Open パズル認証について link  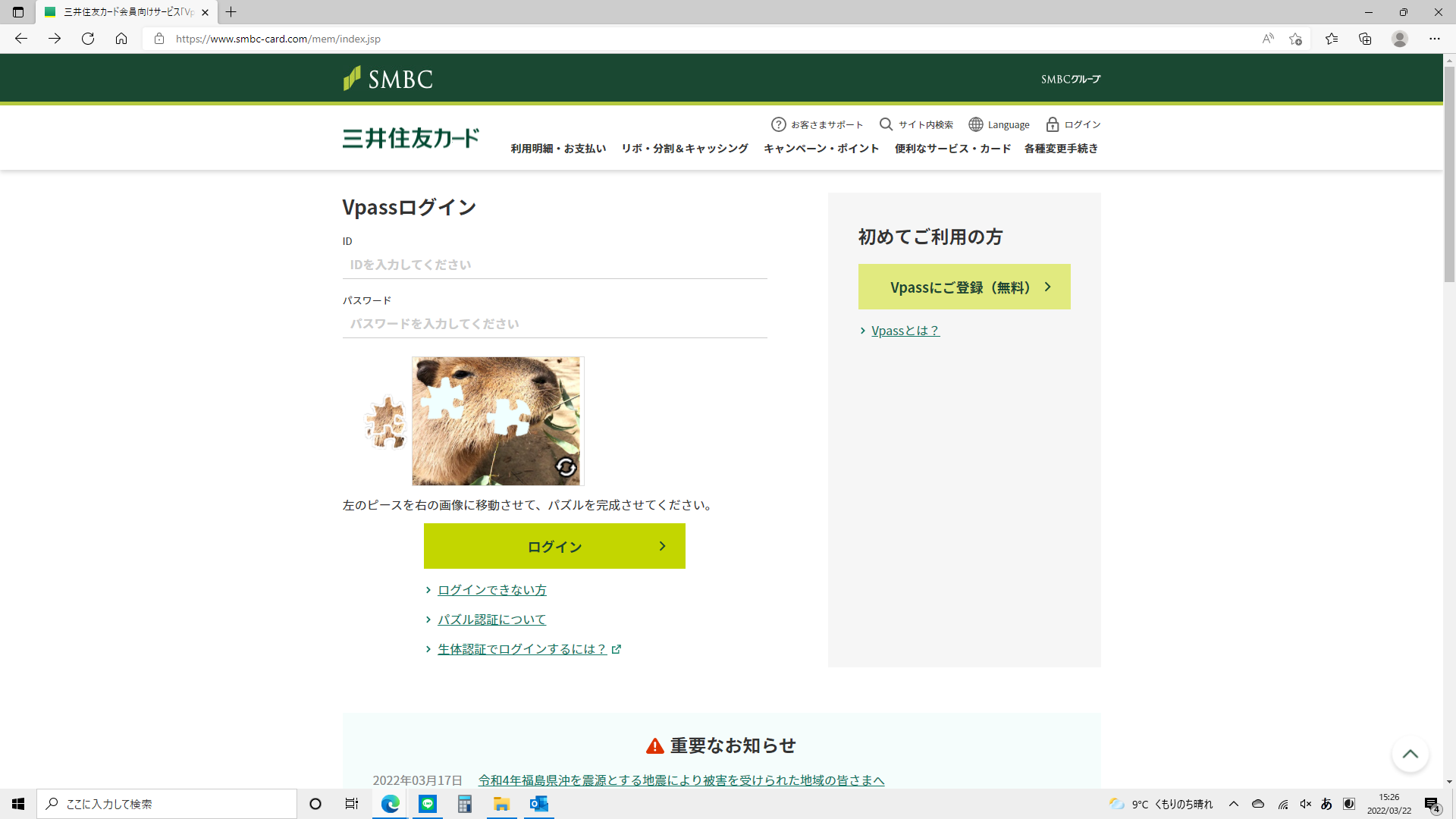(492, 620)
